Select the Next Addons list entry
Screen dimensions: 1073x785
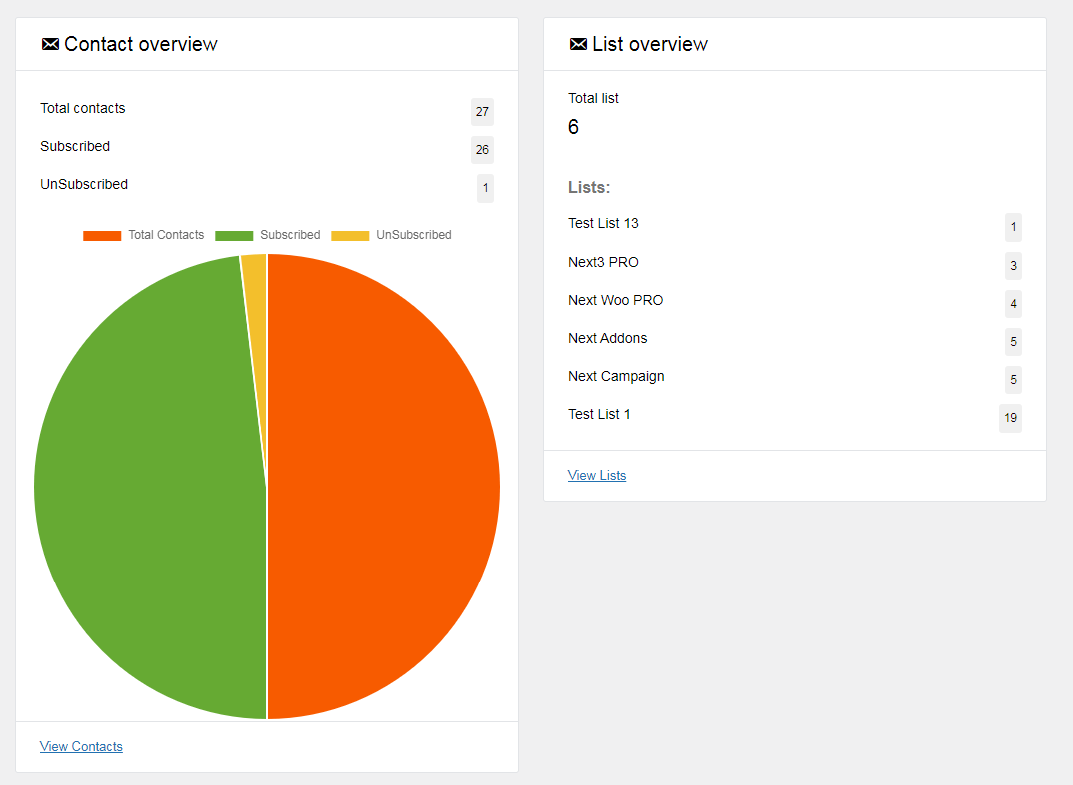(607, 337)
